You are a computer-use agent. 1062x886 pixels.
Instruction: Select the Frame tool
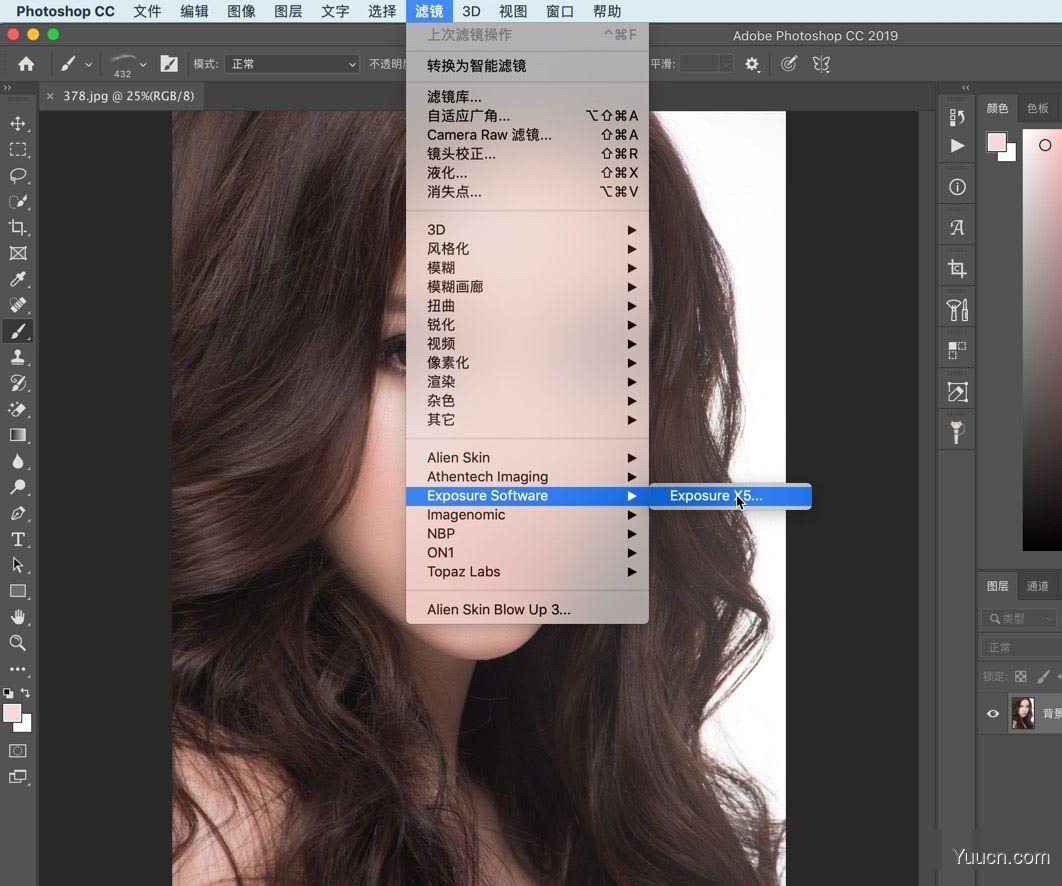[x=18, y=253]
